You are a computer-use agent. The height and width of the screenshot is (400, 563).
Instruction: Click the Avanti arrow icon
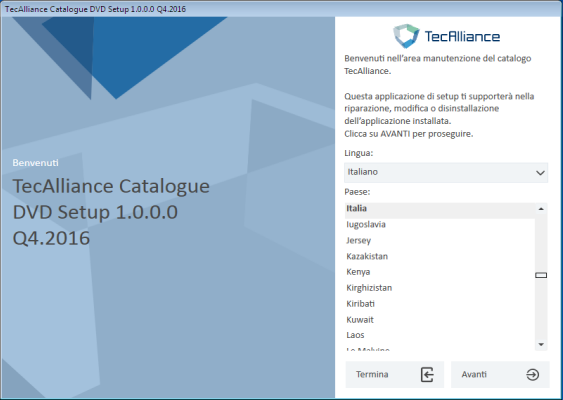coord(532,375)
